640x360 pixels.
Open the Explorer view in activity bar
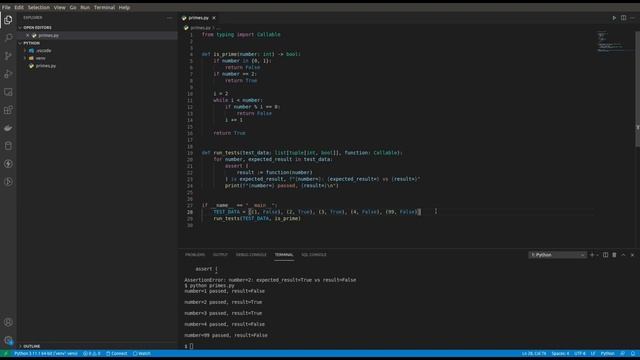pyautogui.click(x=8, y=20)
